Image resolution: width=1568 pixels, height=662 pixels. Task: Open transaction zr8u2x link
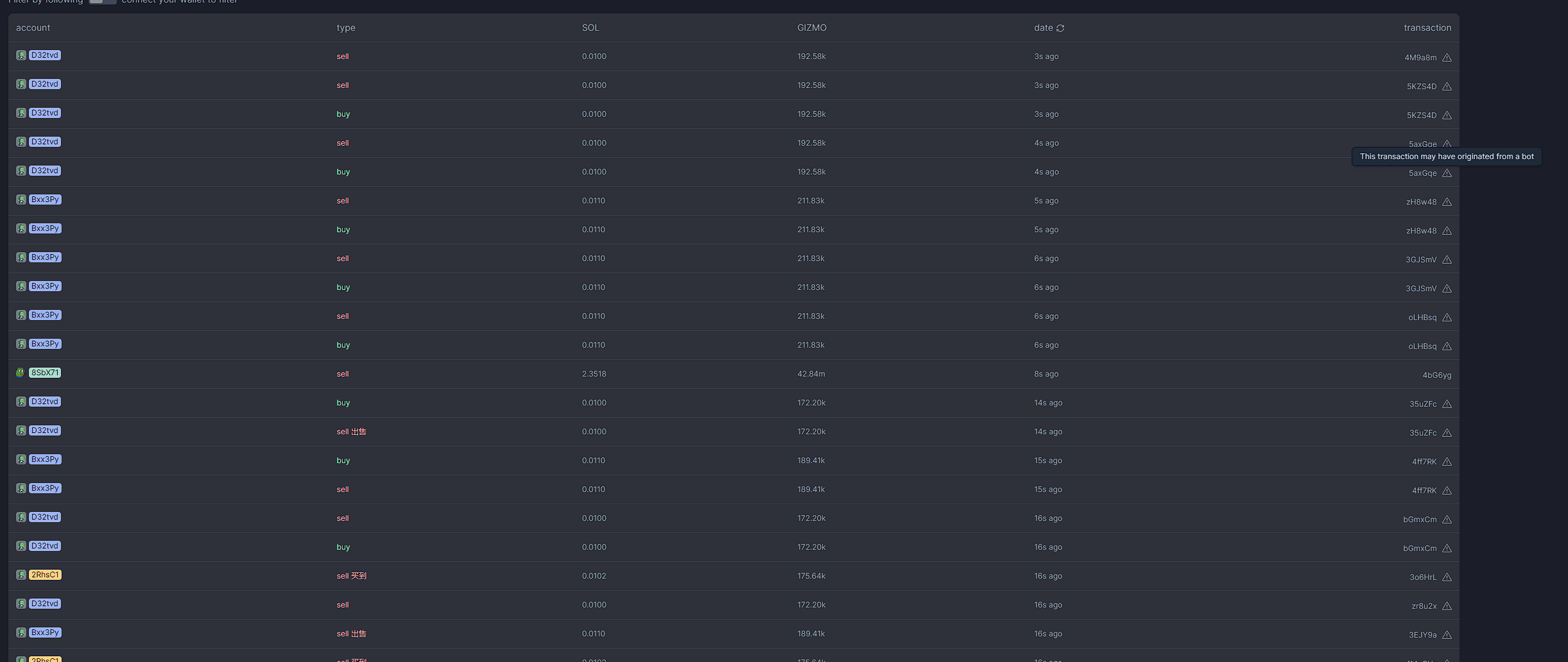point(1424,606)
